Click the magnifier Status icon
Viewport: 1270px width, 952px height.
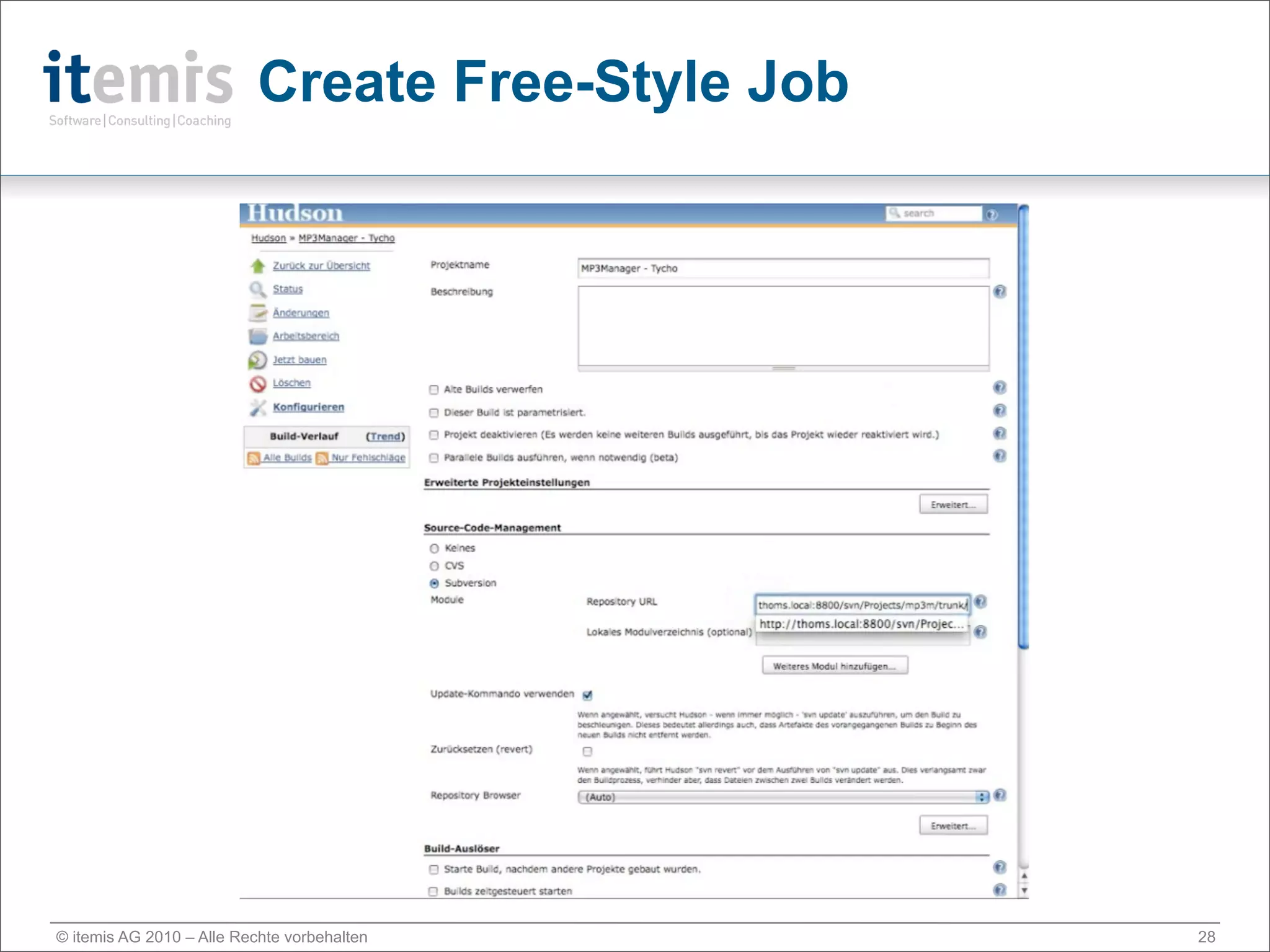coord(257,289)
